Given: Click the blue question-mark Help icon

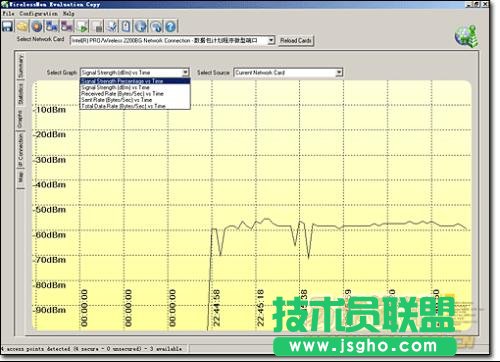Looking at the screenshot, I should [x=170, y=26].
